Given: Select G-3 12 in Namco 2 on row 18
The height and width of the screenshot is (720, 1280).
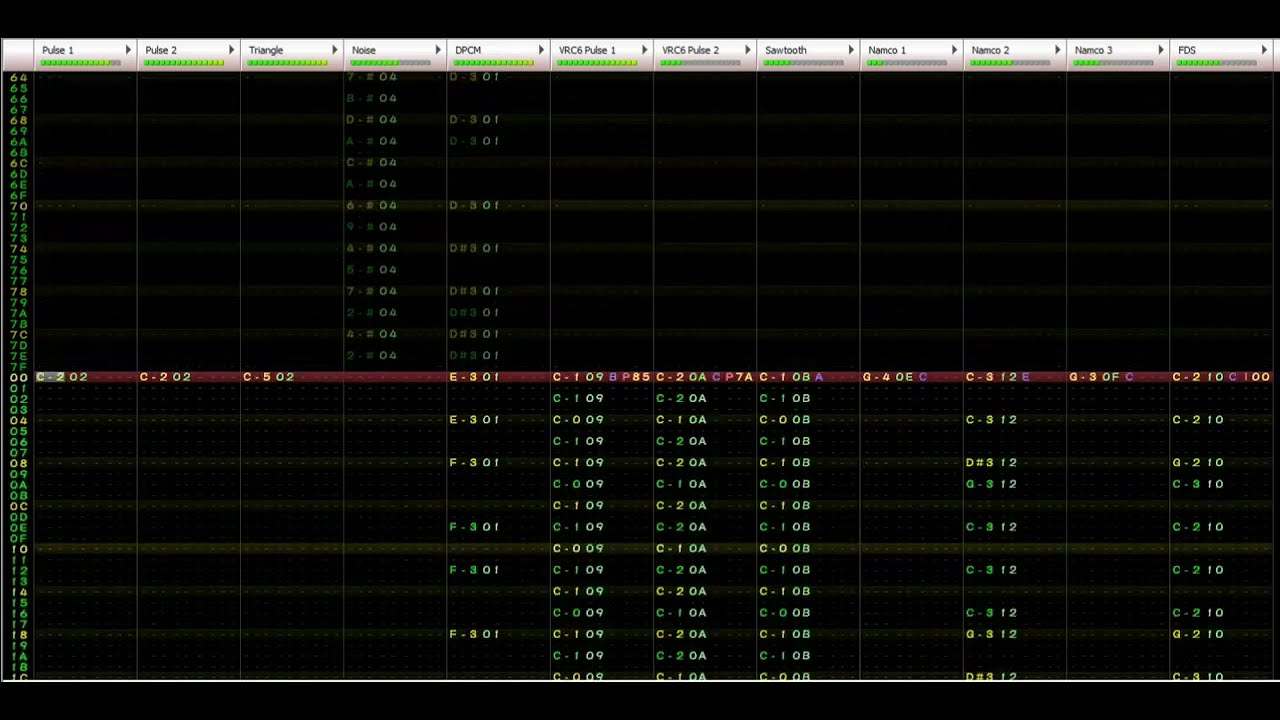Looking at the screenshot, I should point(991,634).
